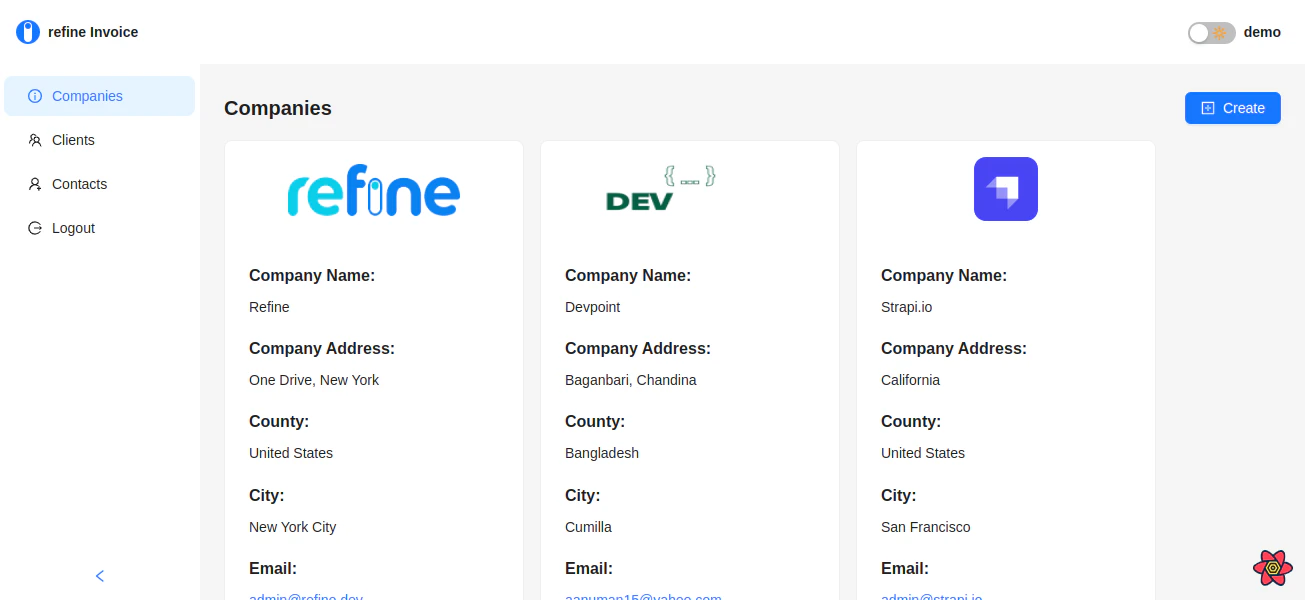Open the Refine company logo thumbnail

pyautogui.click(x=373, y=189)
